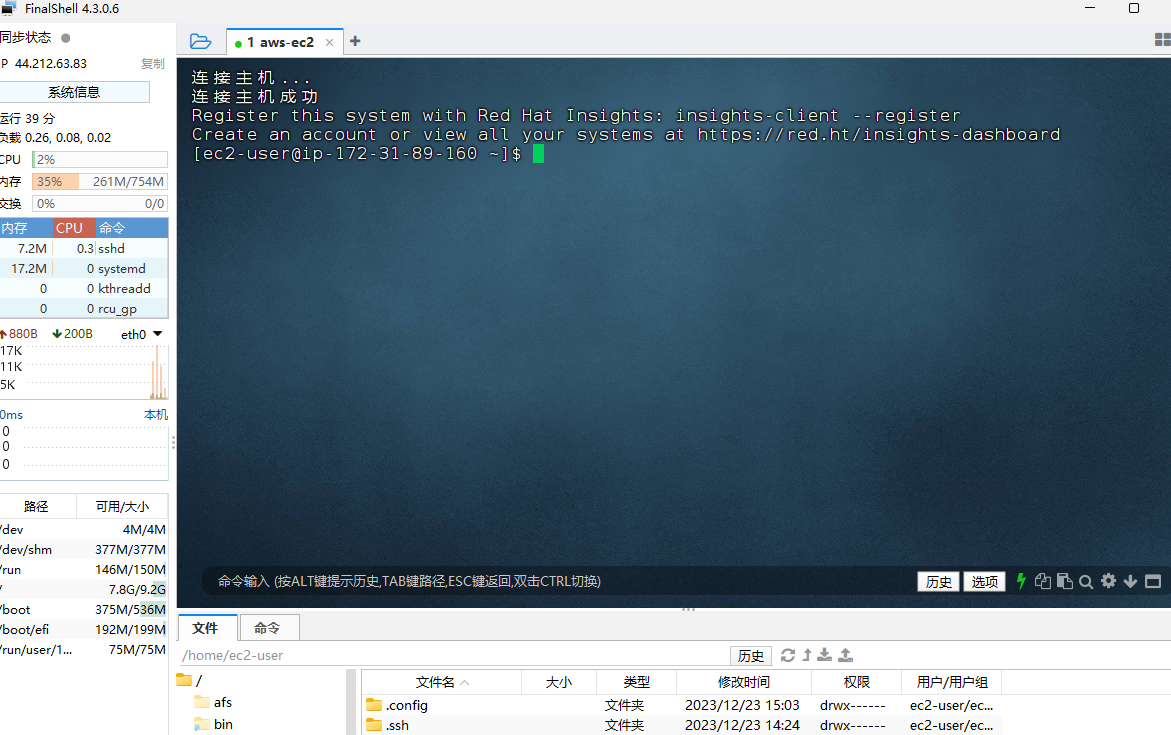This screenshot has height=735, width=1171.
Task: Click the 系统信息 button
Action: [x=74, y=92]
